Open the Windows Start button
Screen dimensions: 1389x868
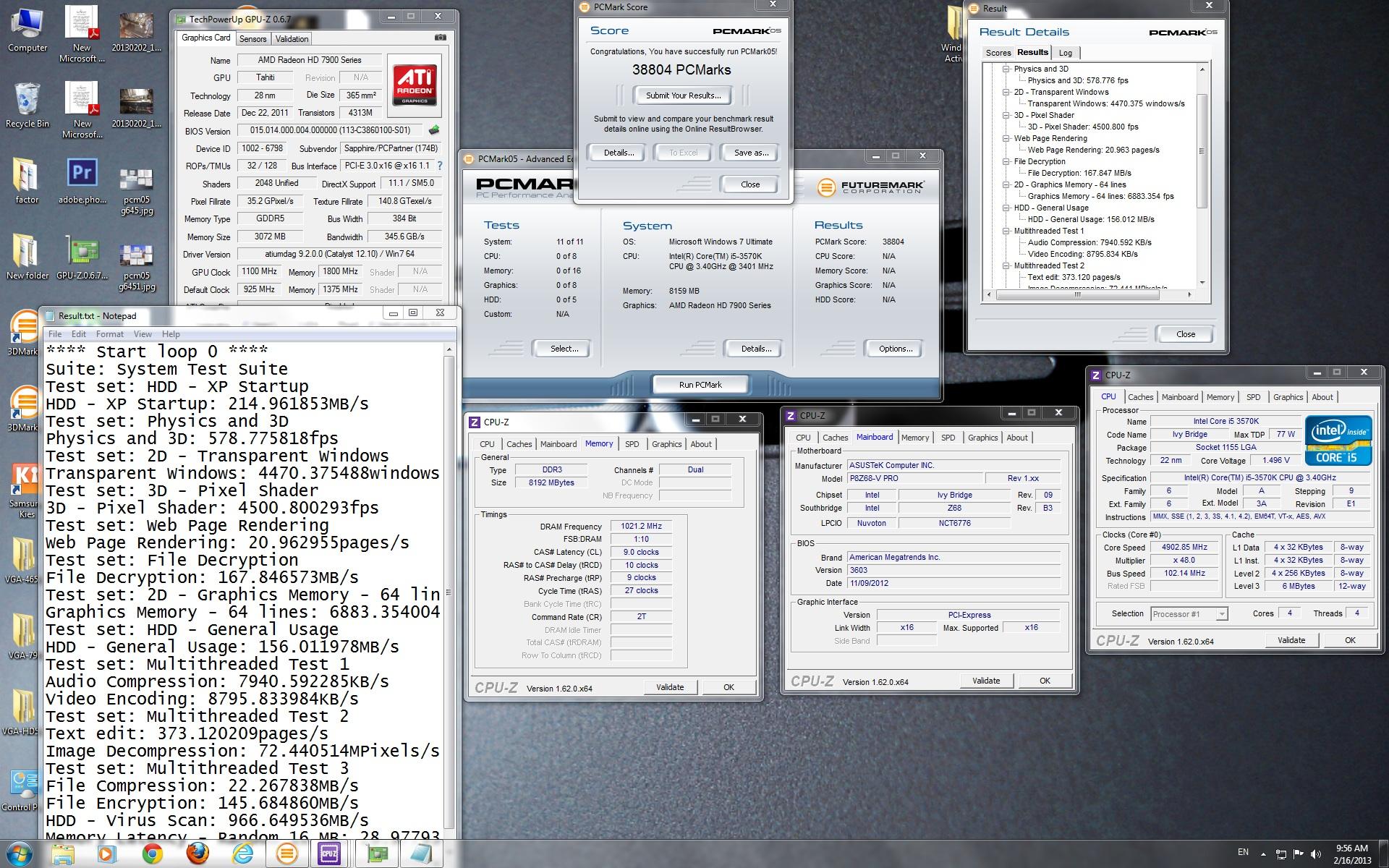point(20,854)
